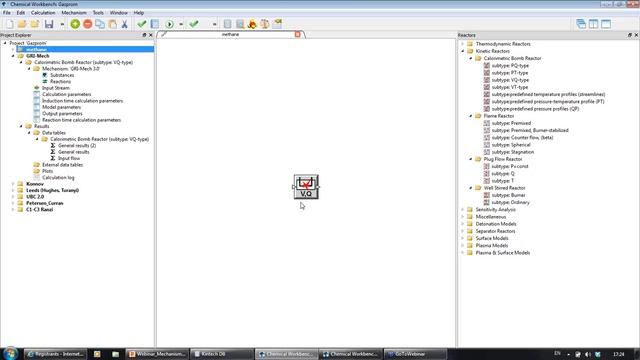Click the red minus Remove icon
The image size is (640, 360).
tap(87, 24)
